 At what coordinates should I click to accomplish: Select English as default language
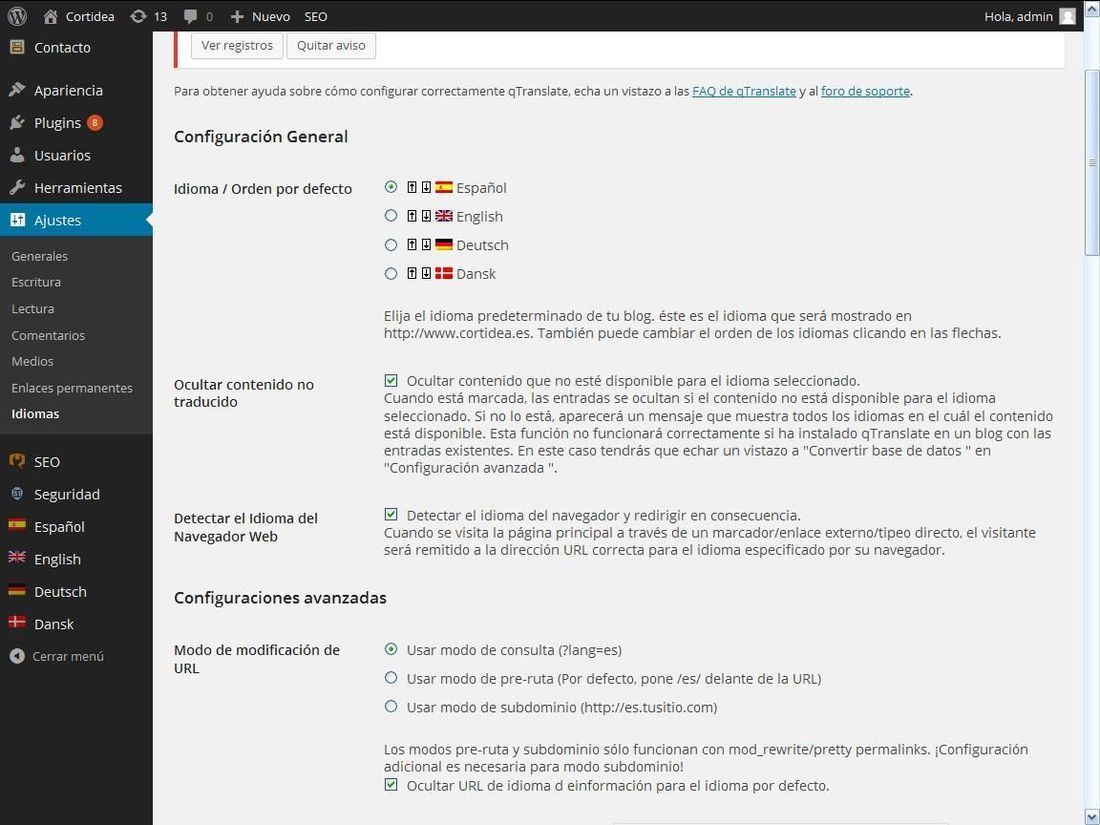391,215
